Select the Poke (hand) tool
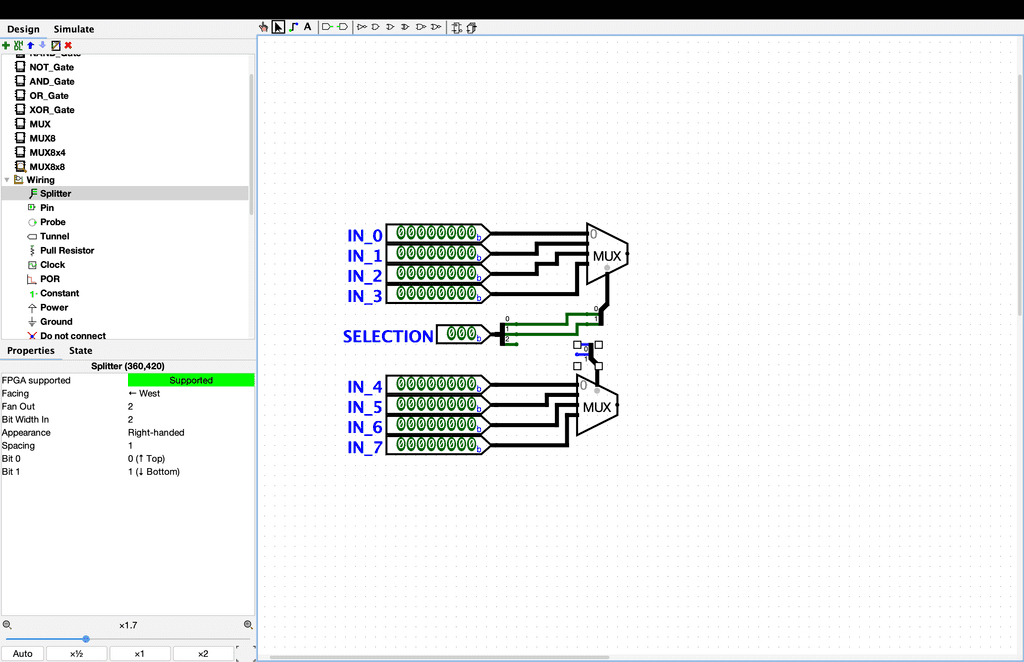The height and width of the screenshot is (662, 1024). (264, 27)
